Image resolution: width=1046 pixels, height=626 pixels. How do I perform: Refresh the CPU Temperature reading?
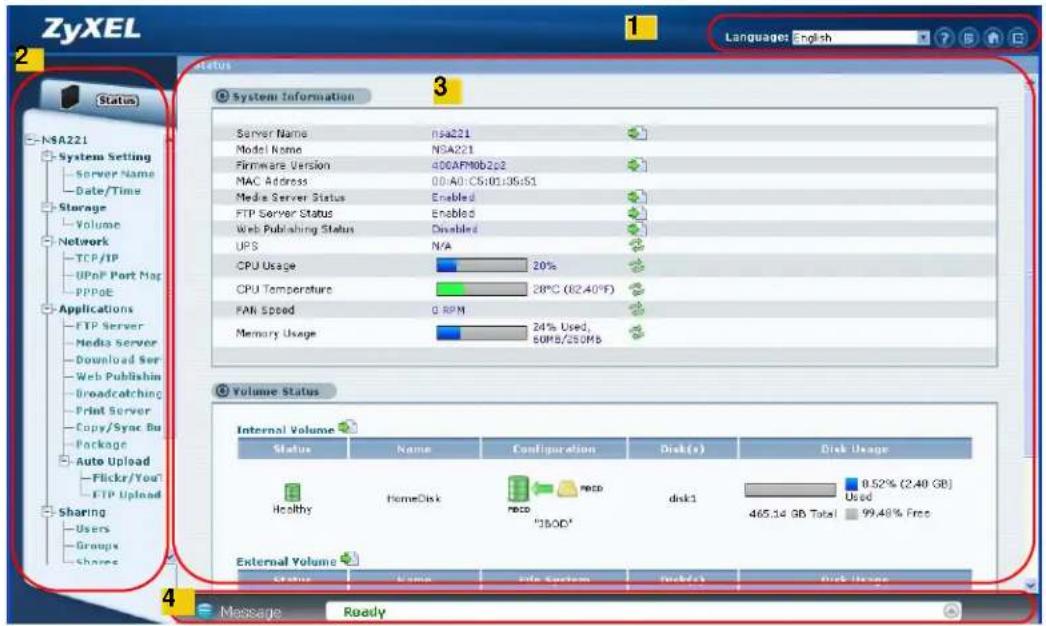[637, 289]
